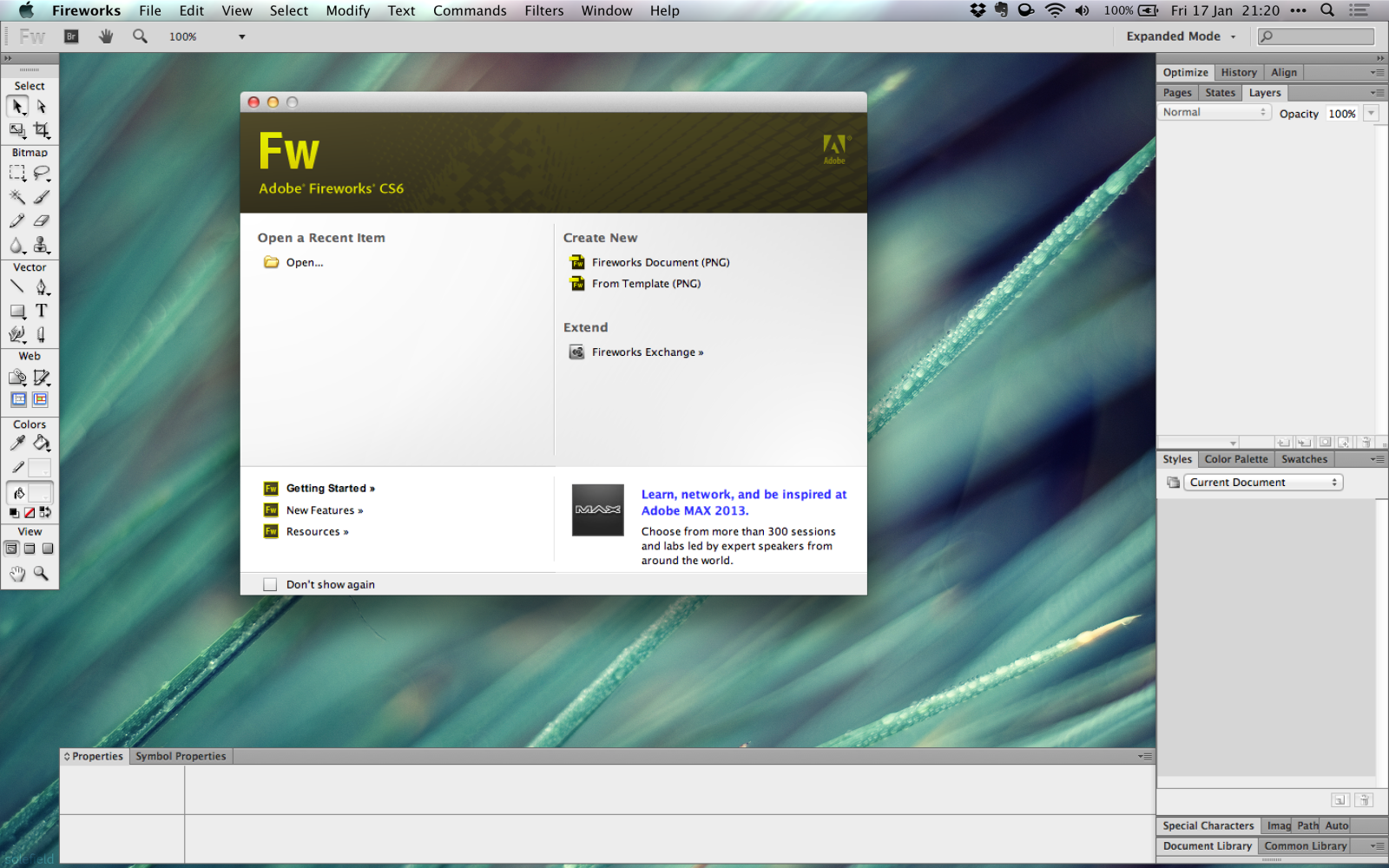Select the Rubber Stamp tool
Viewport: 1389px width, 868px height.
pos(41,245)
